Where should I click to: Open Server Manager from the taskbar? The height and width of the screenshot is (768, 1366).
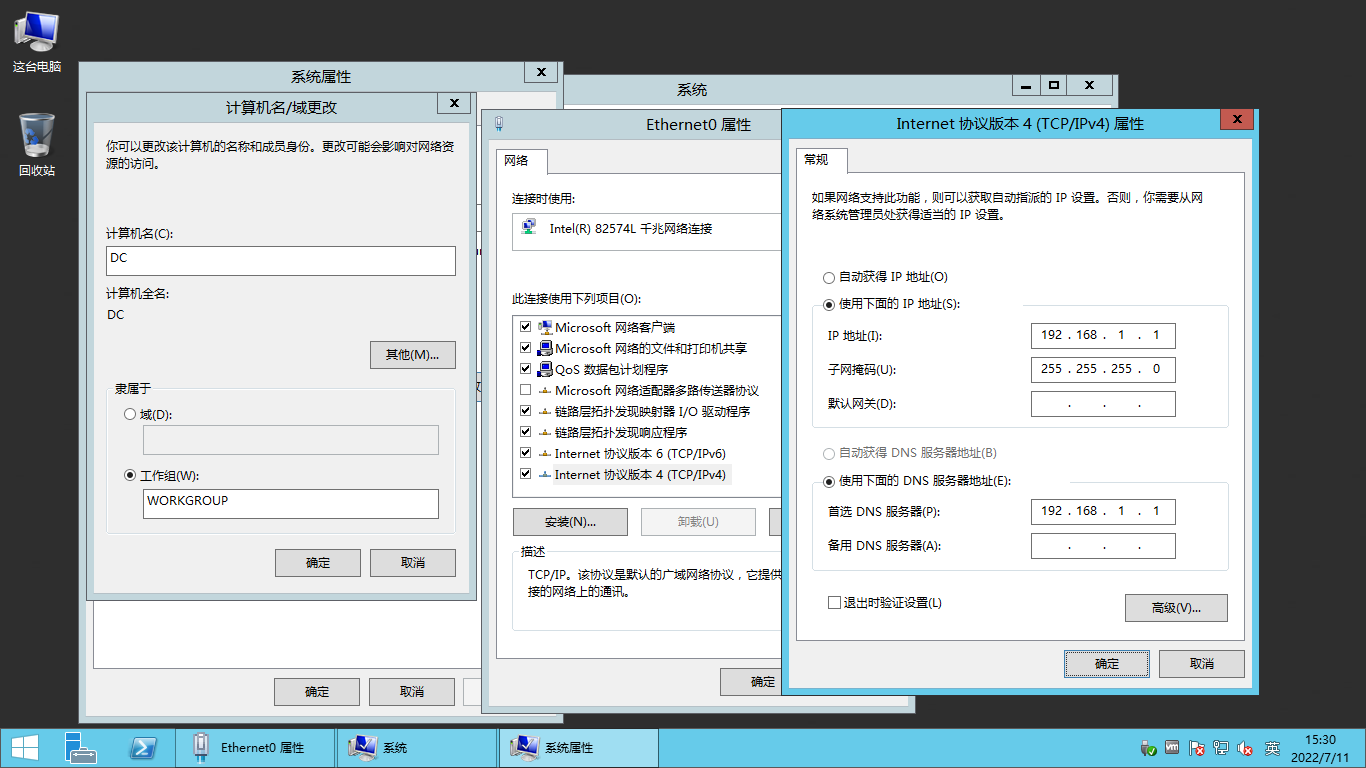pos(80,748)
